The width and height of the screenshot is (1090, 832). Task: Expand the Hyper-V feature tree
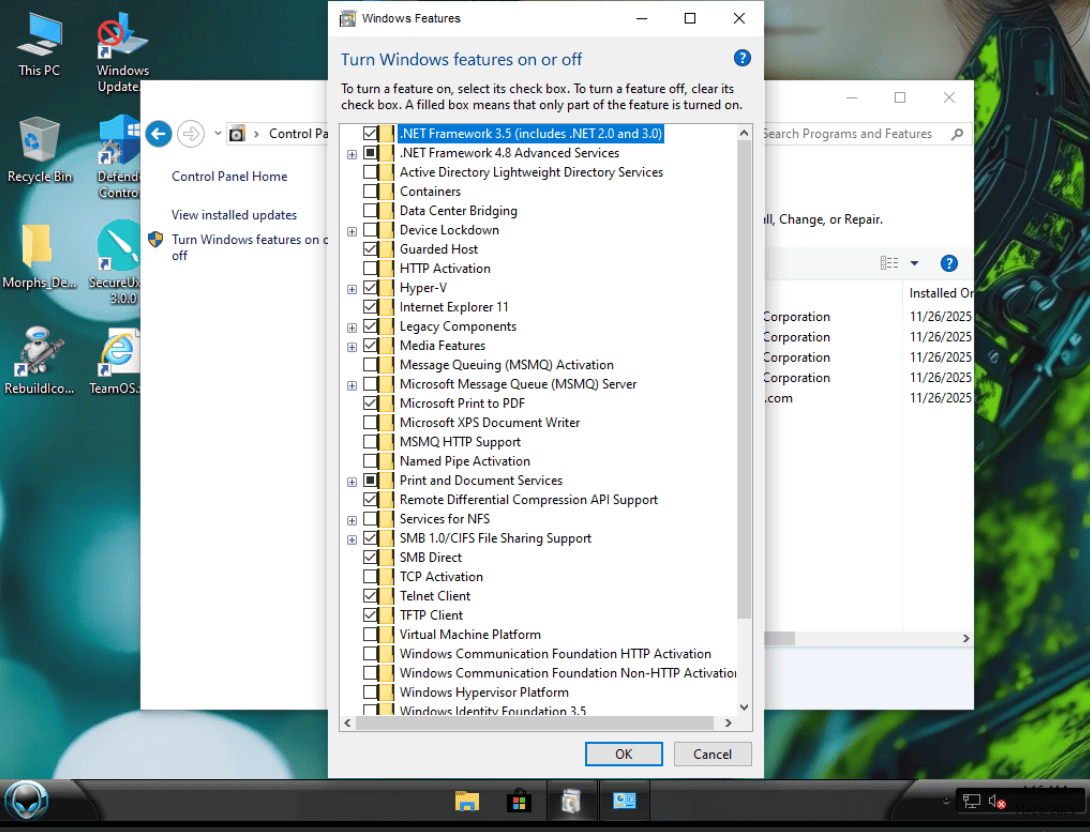click(352, 289)
